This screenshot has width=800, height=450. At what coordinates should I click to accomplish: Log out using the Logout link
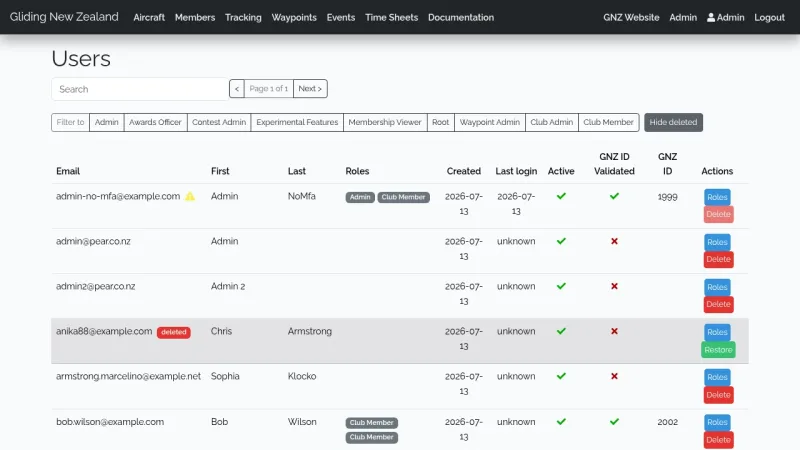coord(769,17)
